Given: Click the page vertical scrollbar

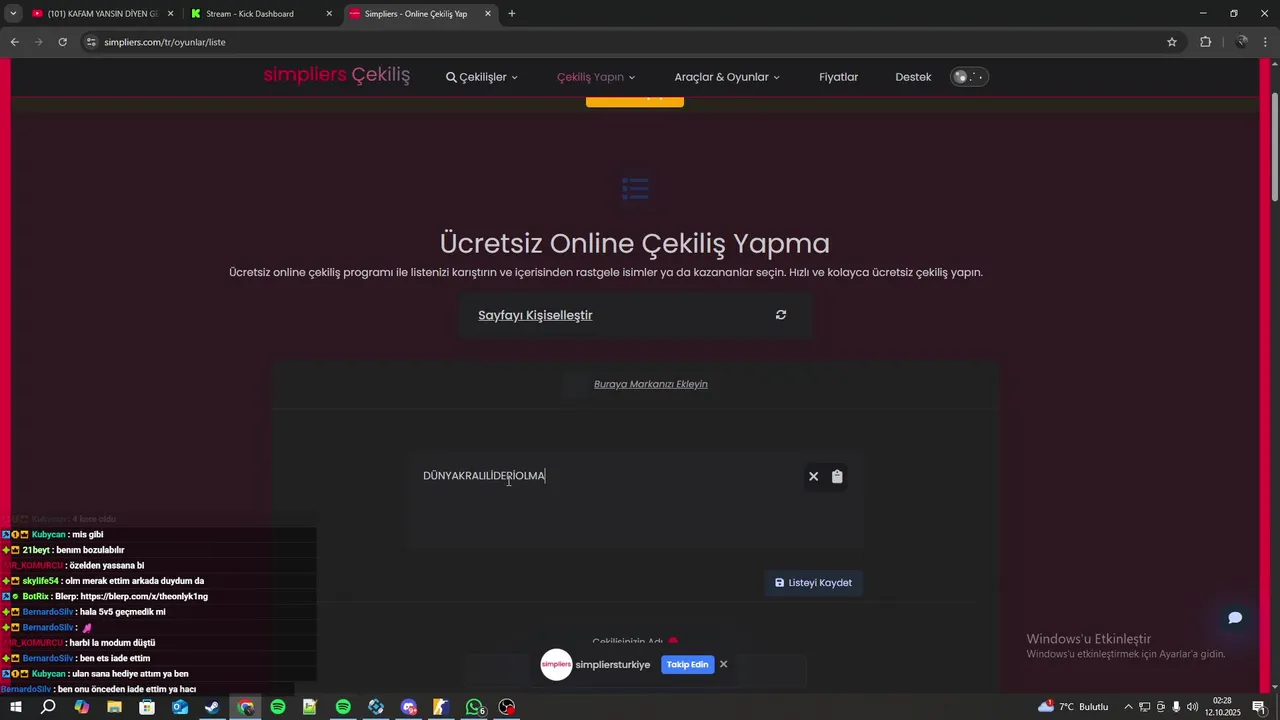Looking at the screenshot, I should [x=1274, y=146].
